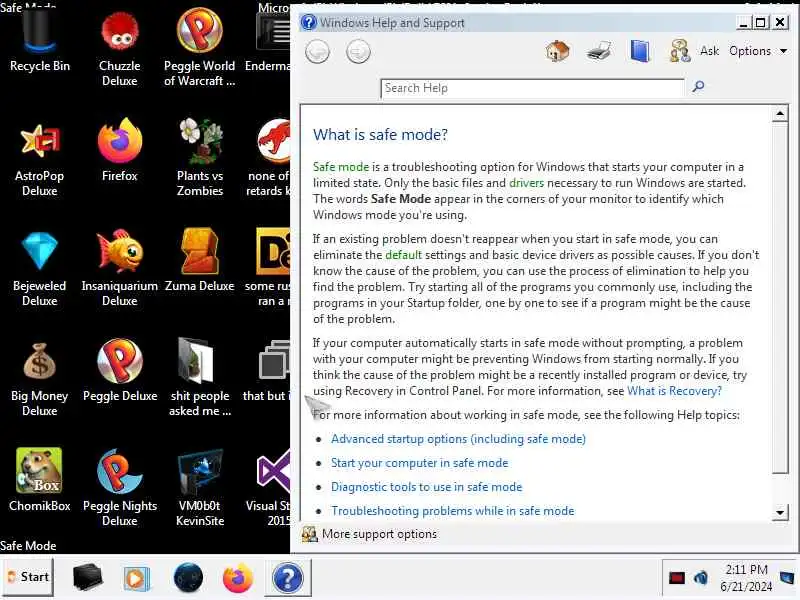Click the Ask person icon
800x600 pixels.
[680, 51]
